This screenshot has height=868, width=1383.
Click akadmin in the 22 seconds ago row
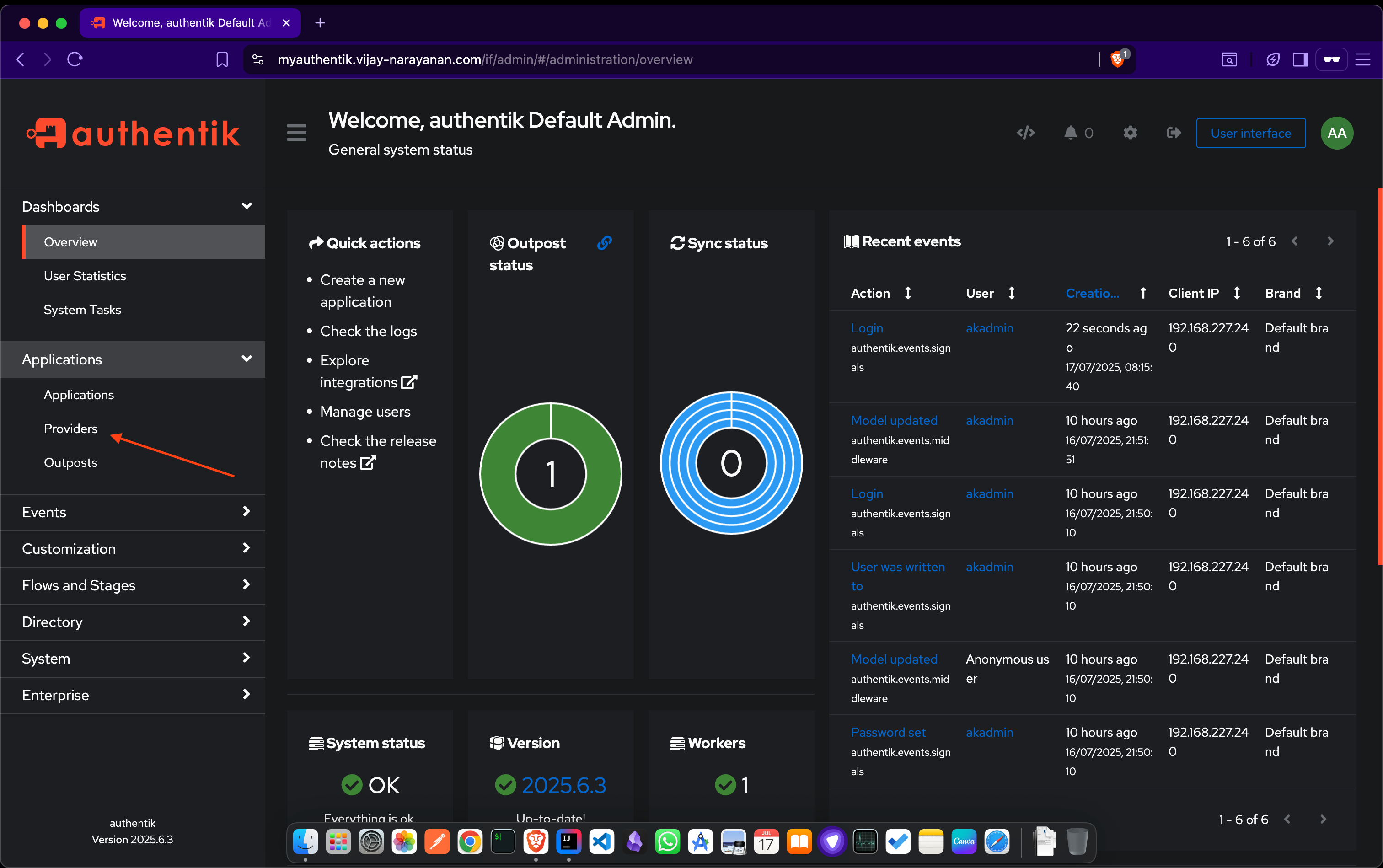(x=989, y=328)
